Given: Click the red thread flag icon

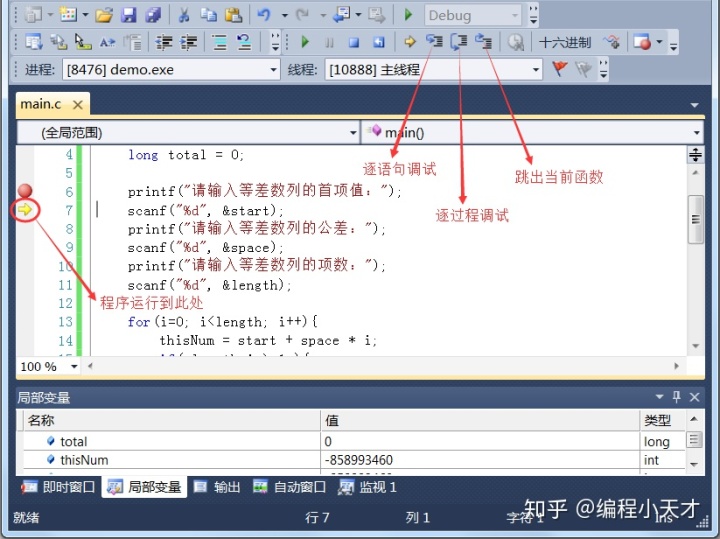Looking at the screenshot, I should tap(559, 69).
